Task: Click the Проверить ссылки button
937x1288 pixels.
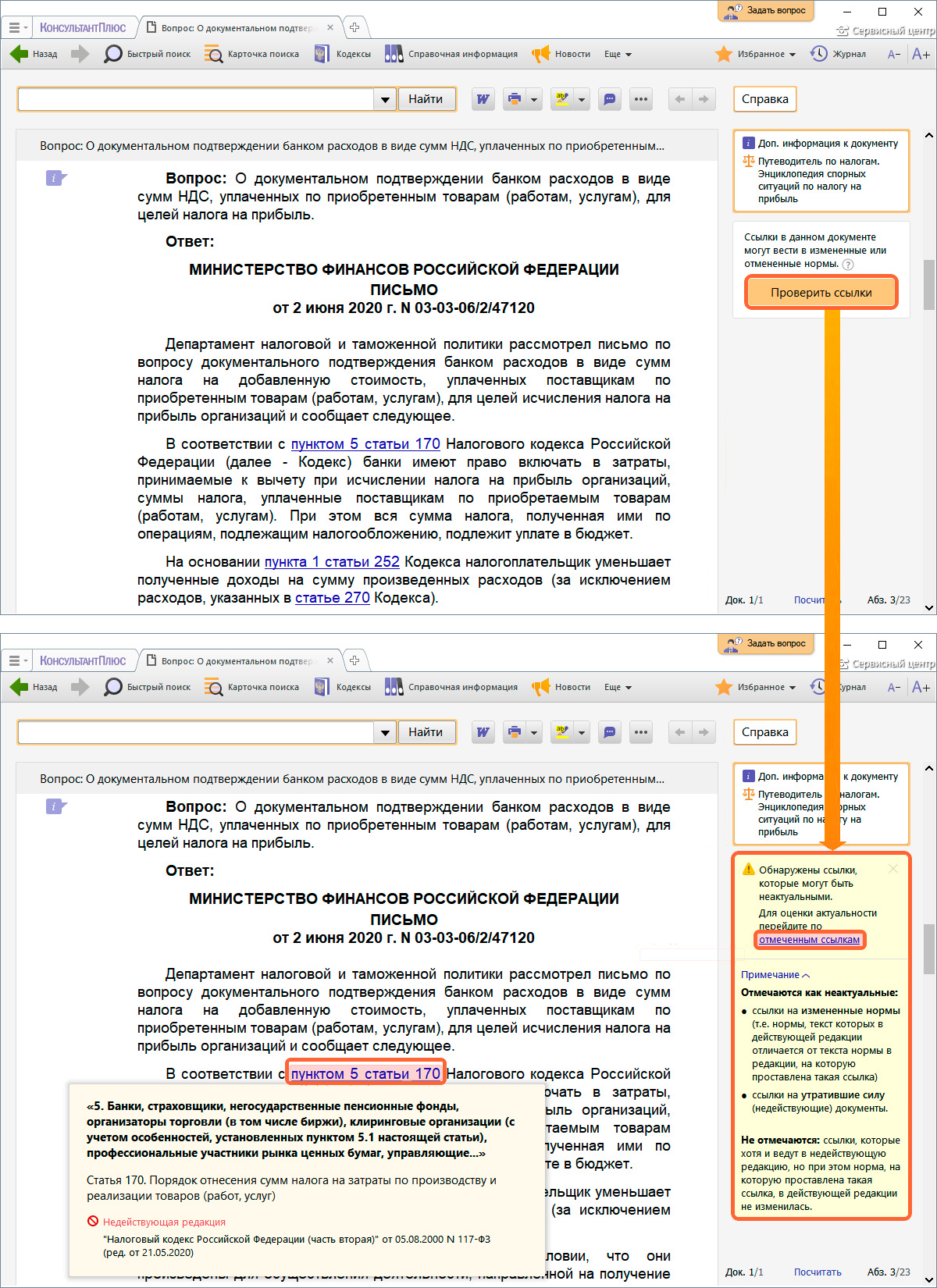Action: (x=821, y=292)
